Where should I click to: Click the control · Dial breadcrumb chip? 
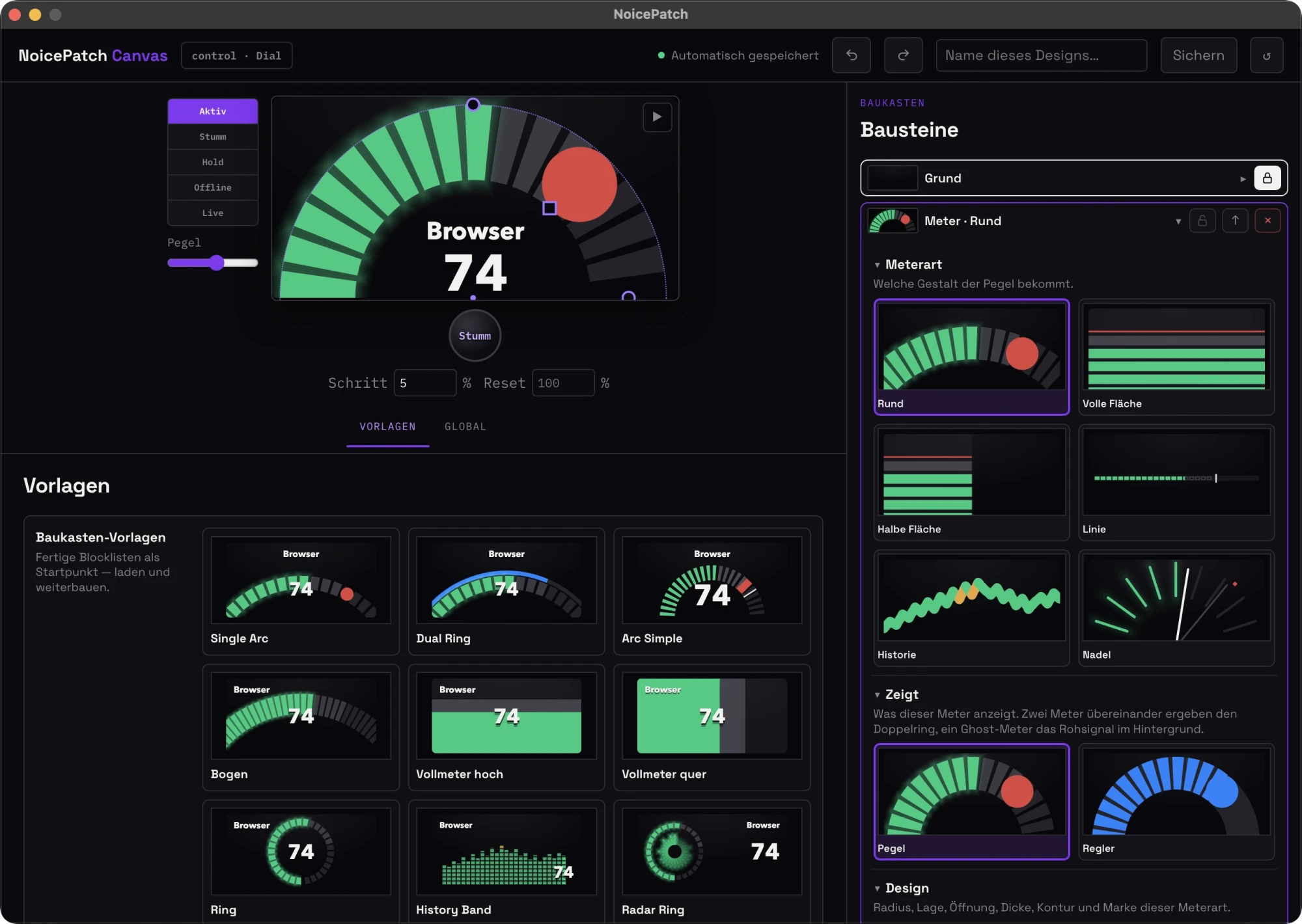click(236, 56)
